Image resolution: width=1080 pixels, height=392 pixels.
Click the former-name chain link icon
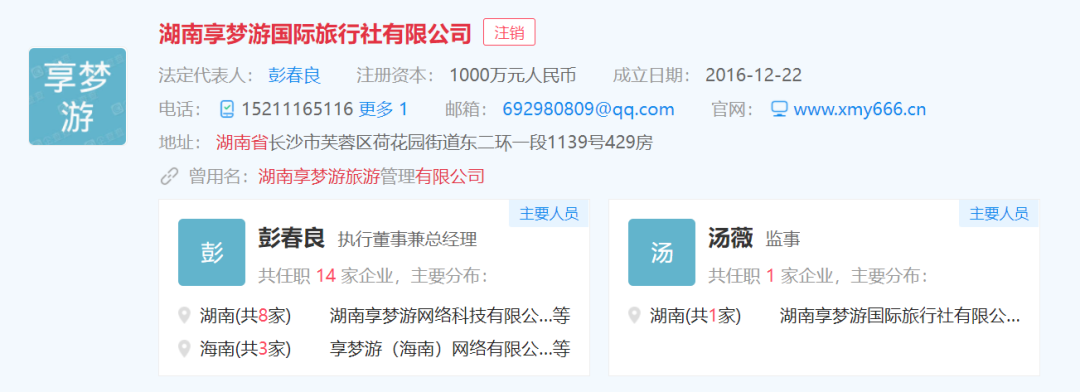(169, 176)
